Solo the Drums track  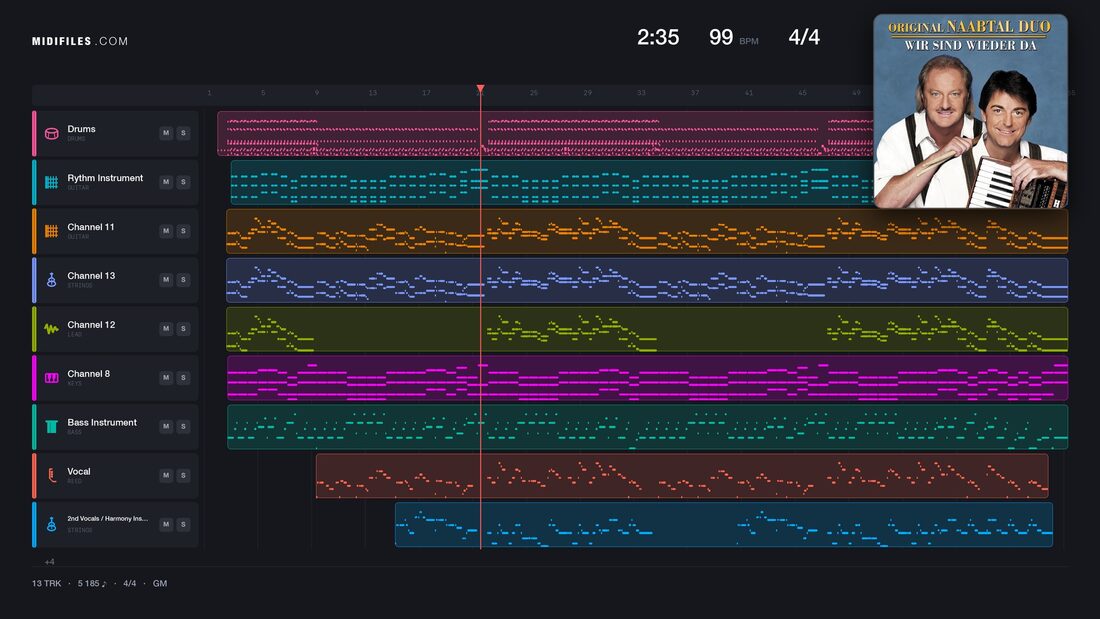coord(183,133)
